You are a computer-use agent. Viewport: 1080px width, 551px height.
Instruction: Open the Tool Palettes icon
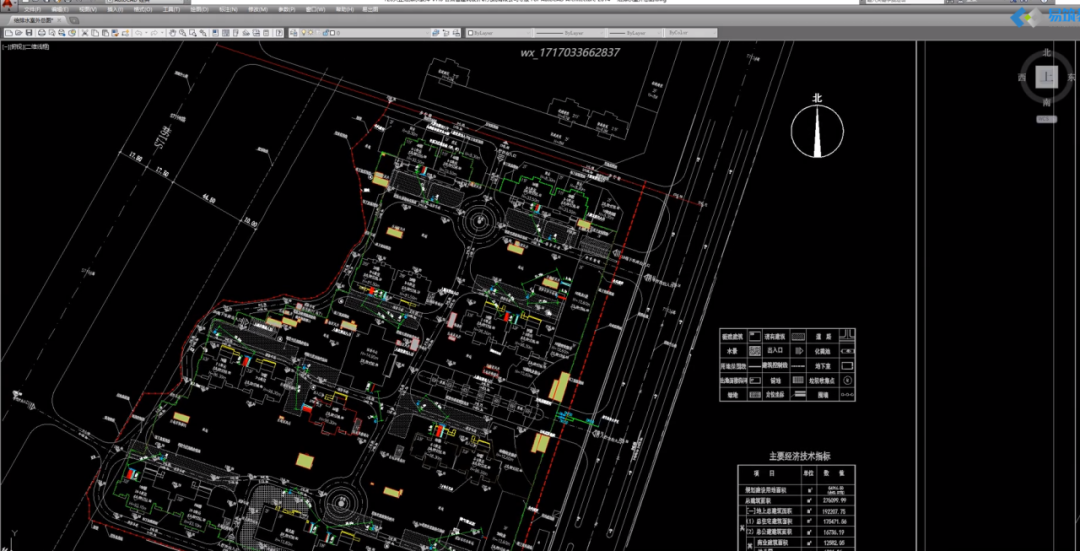pyautogui.click(x=236, y=33)
